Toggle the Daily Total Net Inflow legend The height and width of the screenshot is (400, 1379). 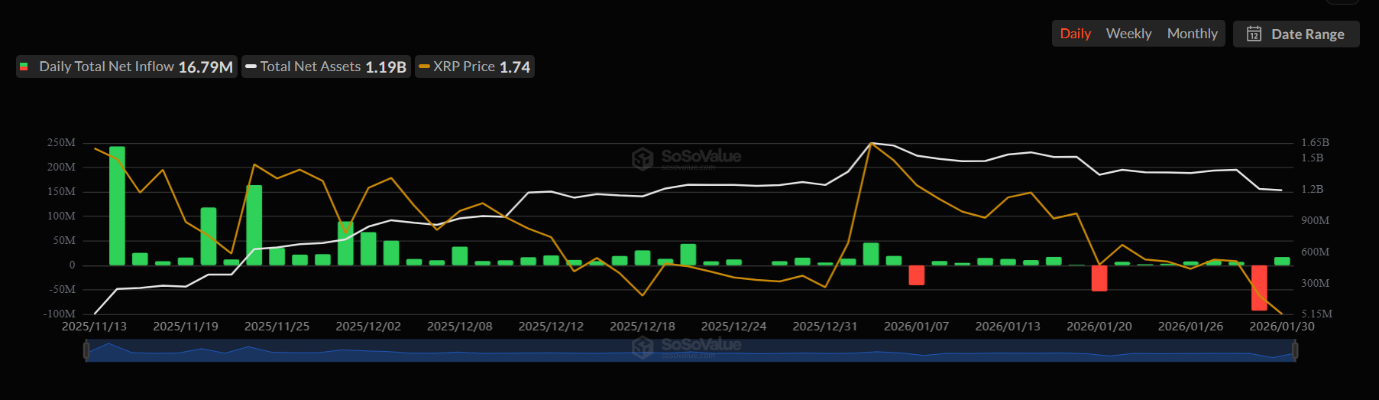coord(126,67)
